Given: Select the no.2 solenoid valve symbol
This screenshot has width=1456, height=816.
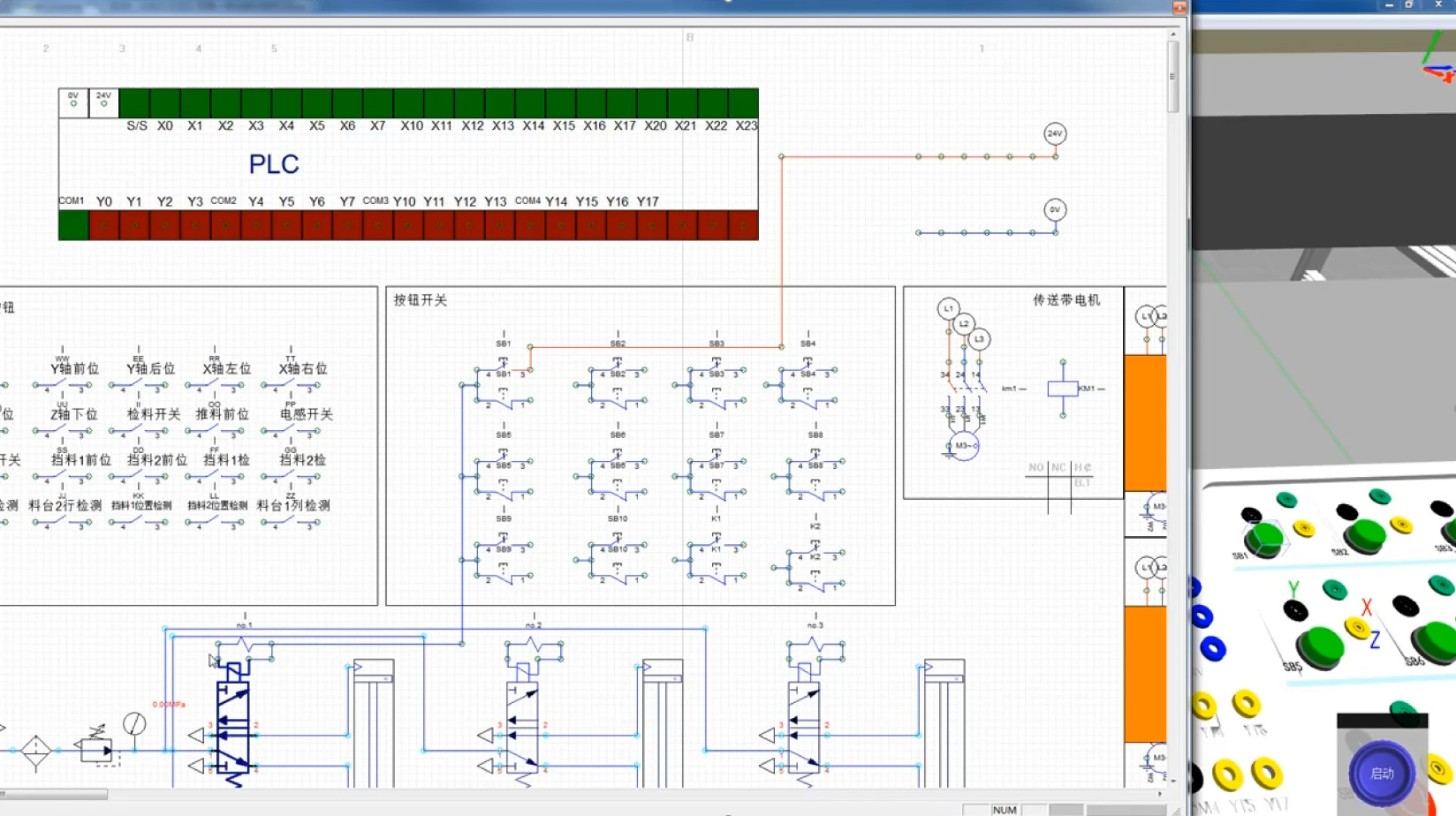Looking at the screenshot, I should [522, 728].
